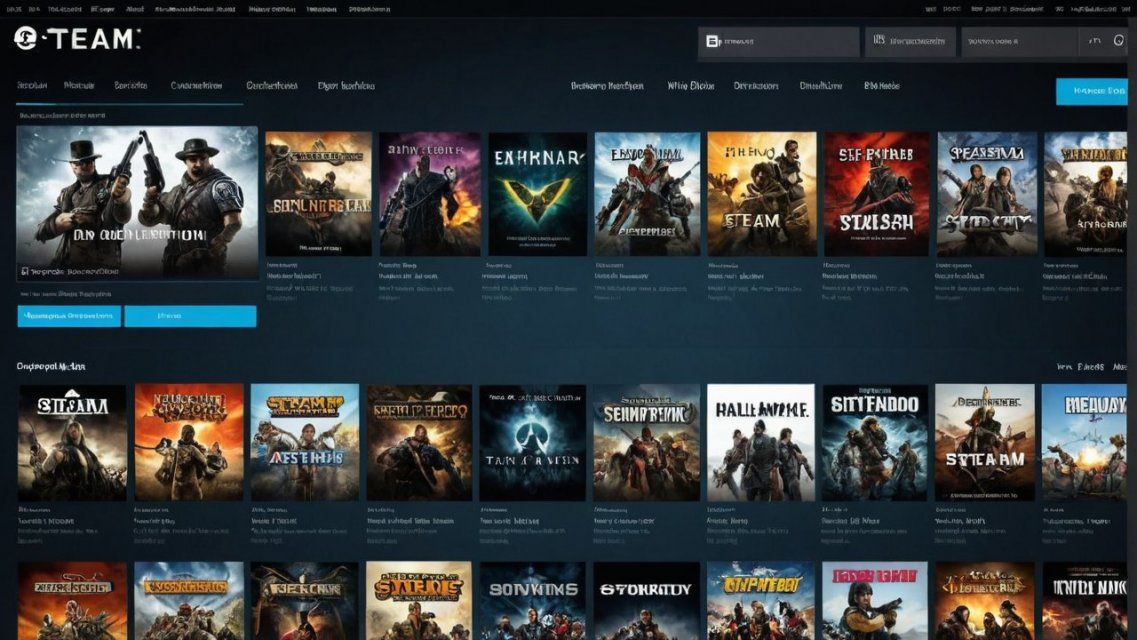Click the square icon inside the first header box

click(x=713, y=43)
